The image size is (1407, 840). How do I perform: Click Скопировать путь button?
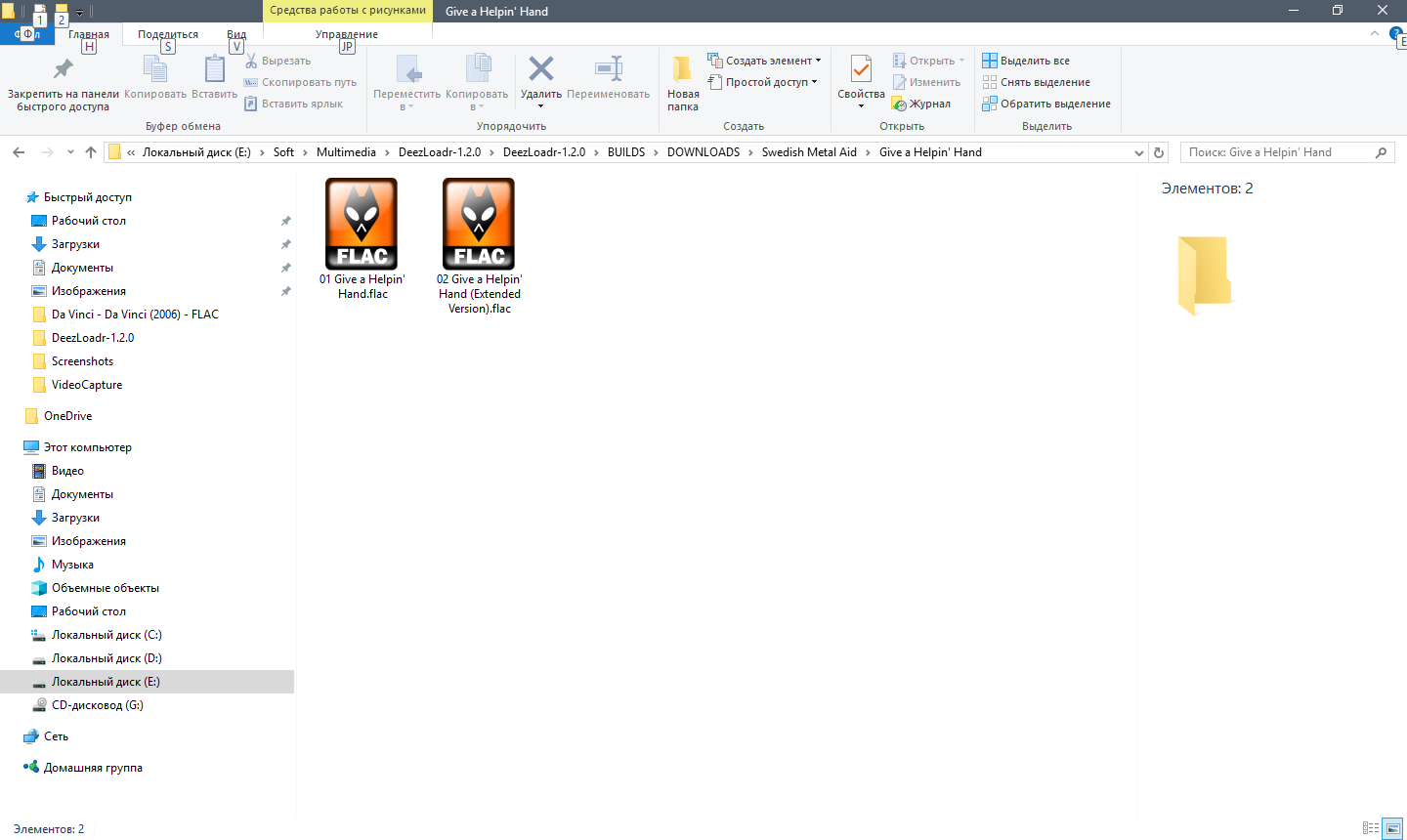click(301, 82)
